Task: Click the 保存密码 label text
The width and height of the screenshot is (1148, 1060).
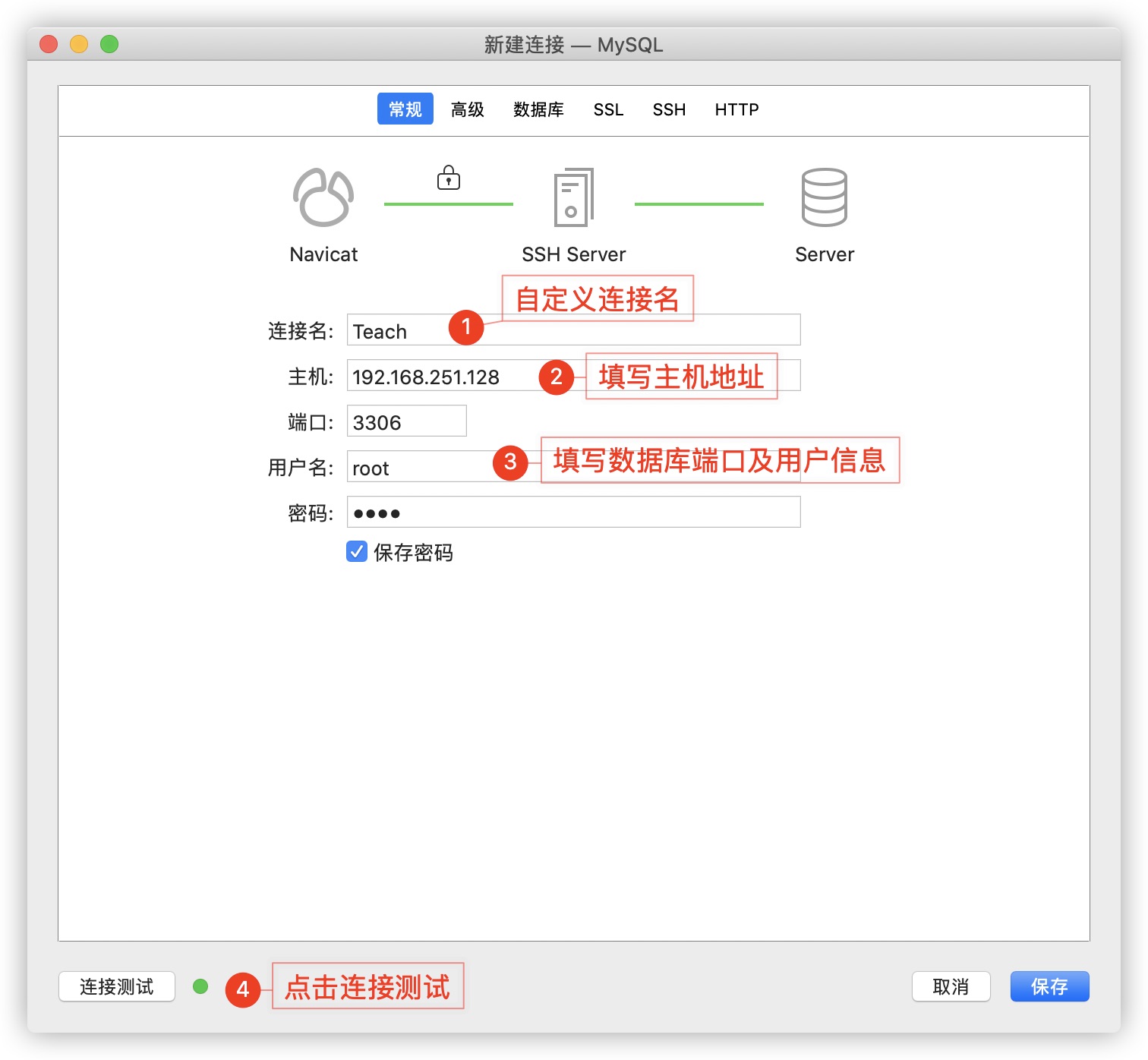Action: [414, 552]
